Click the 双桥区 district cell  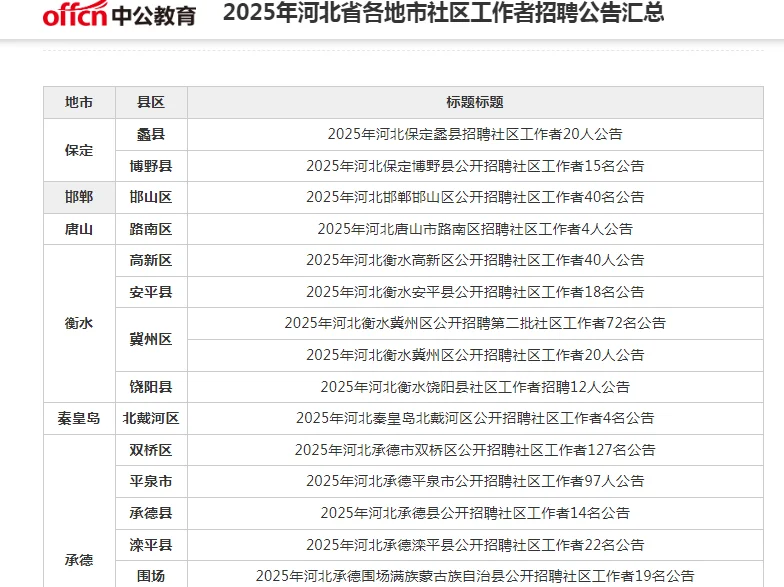click(151, 450)
